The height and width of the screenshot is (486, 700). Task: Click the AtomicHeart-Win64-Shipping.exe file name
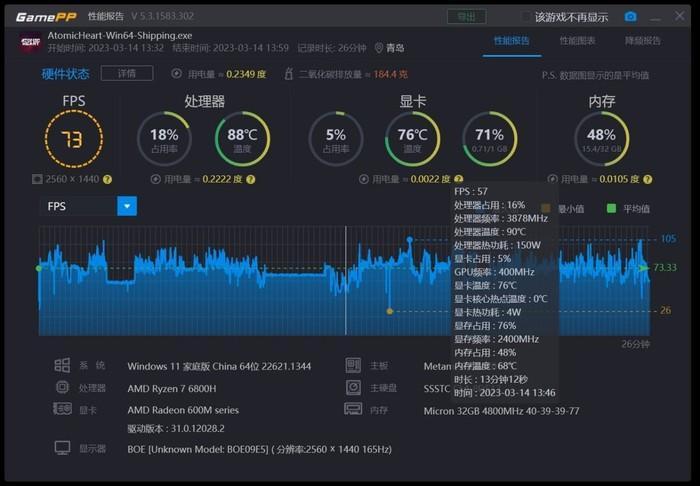[x=120, y=35]
